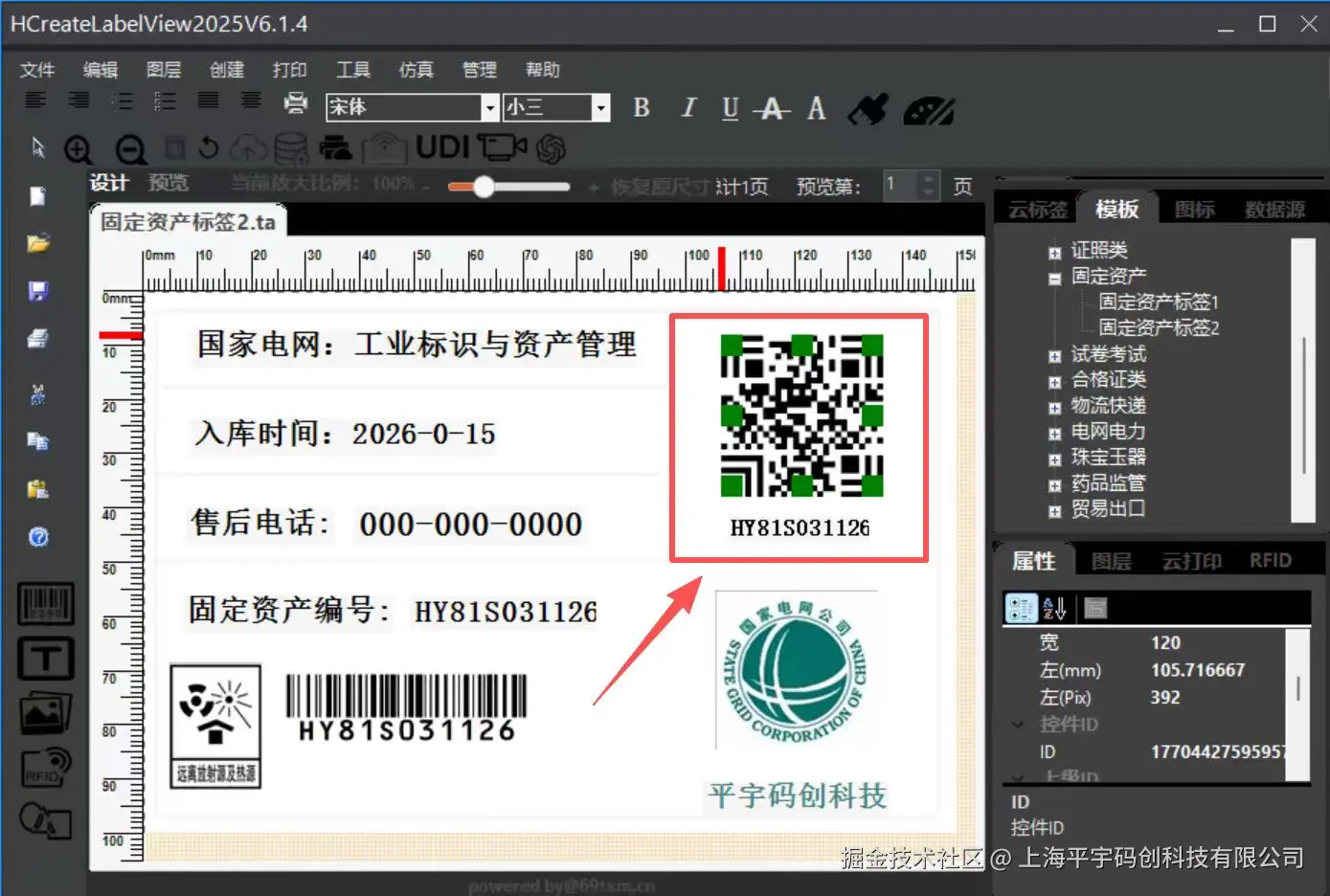Image resolution: width=1330 pixels, height=896 pixels.
Task: Click the yellow open folder icon
Action: coord(38,243)
